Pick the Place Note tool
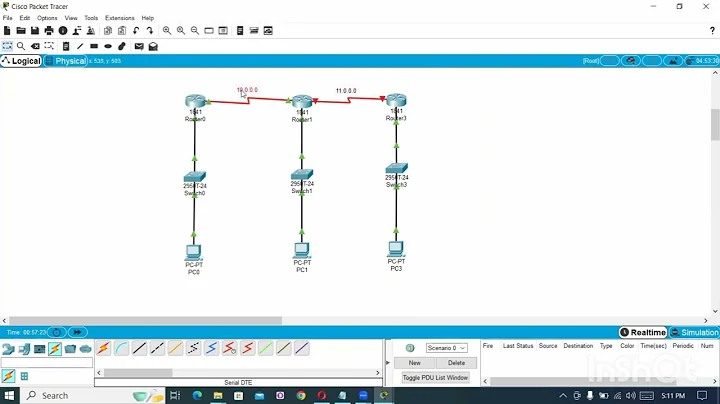720x404 pixels. (66, 46)
